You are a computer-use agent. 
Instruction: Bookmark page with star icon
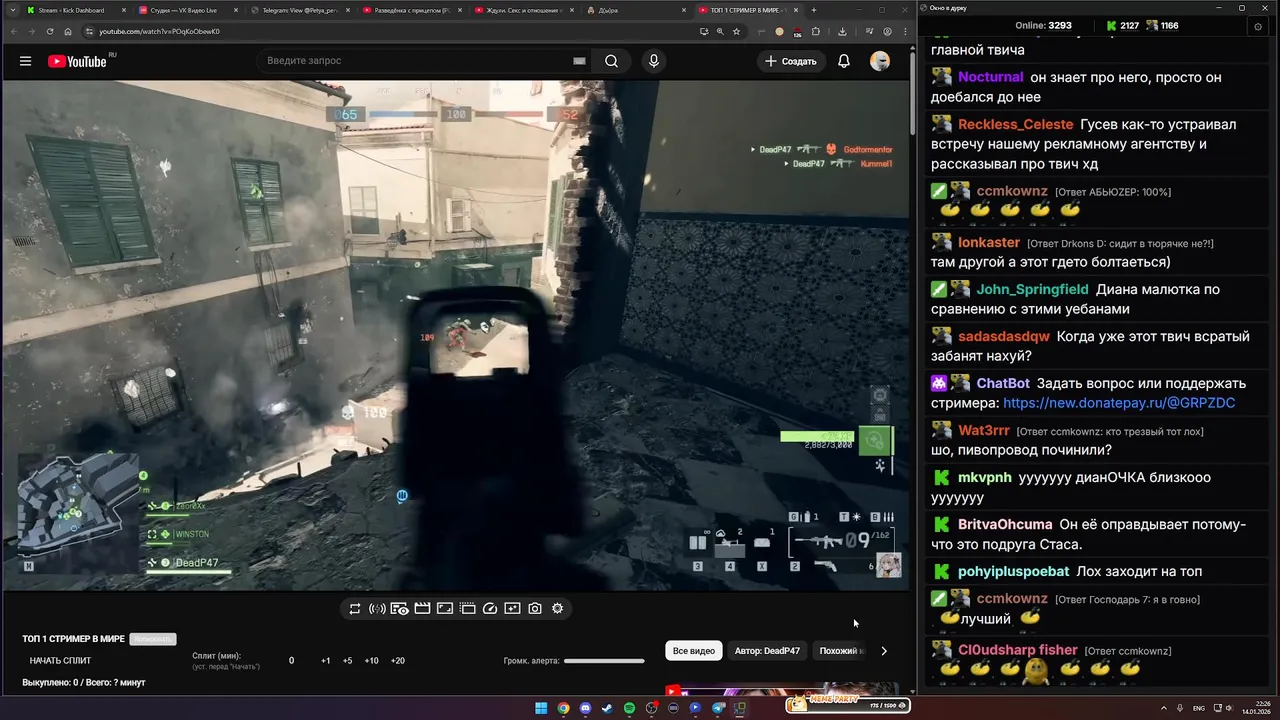point(736,31)
